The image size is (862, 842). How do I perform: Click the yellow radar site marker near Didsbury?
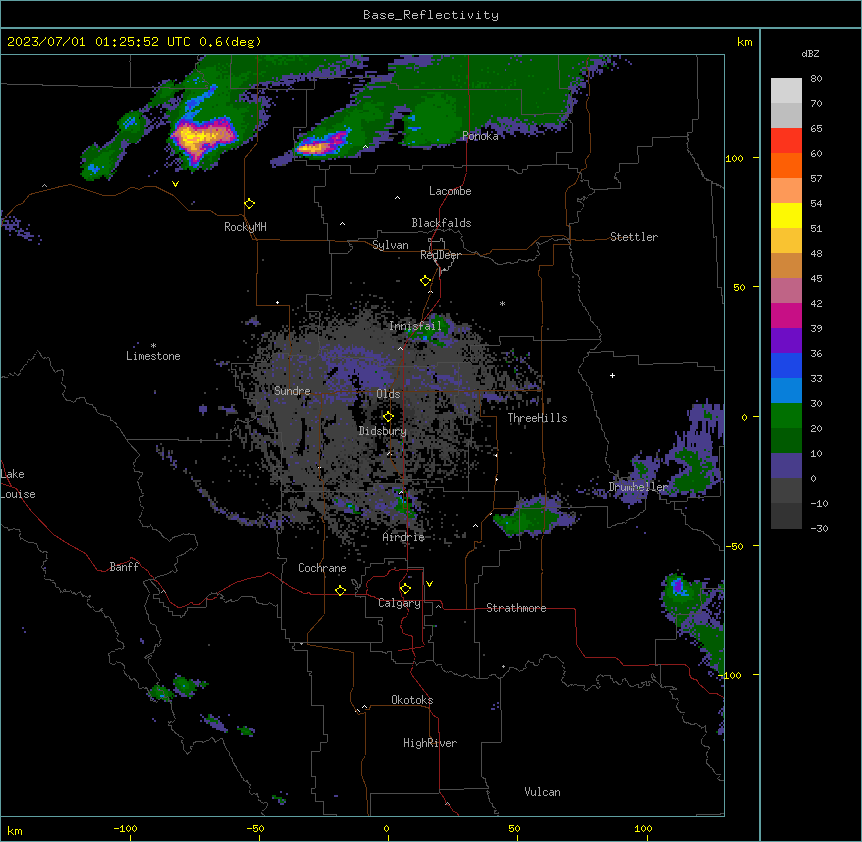pyautogui.click(x=388, y=417)
